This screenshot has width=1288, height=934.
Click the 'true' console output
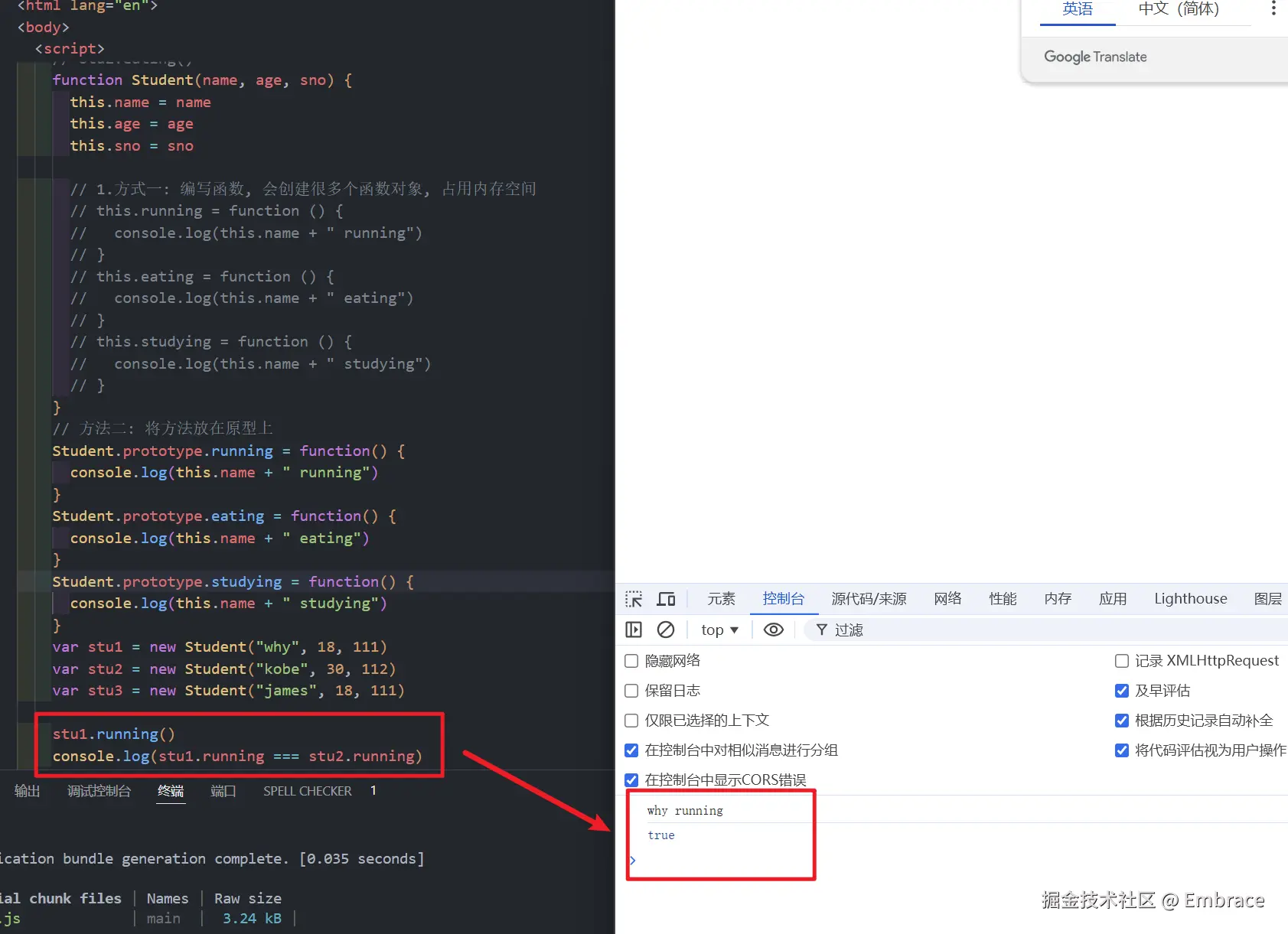click(x=661, y=835)
